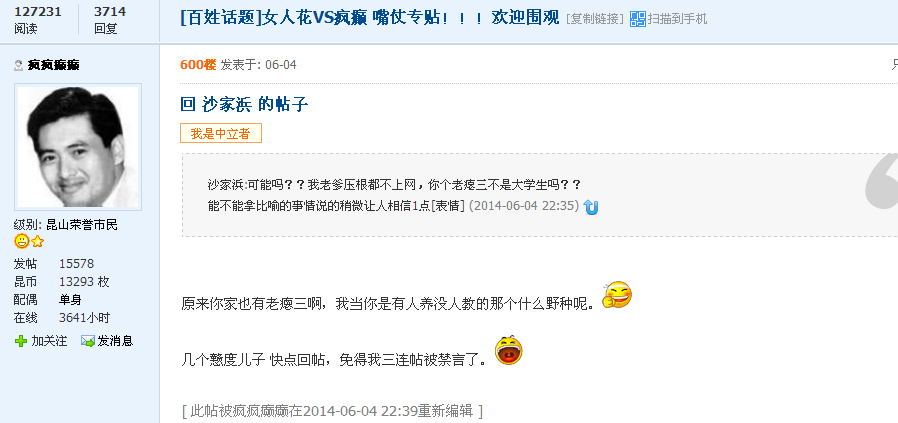Click the 600楼 floor number
This screenshot has width=898, height=423.
(x=198, y=65)
